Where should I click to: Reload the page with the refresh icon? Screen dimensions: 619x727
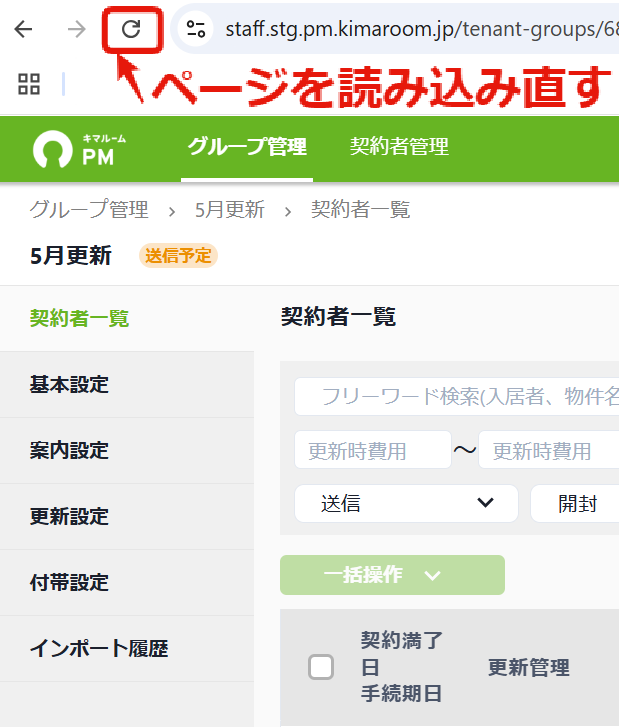click(131, 29)
